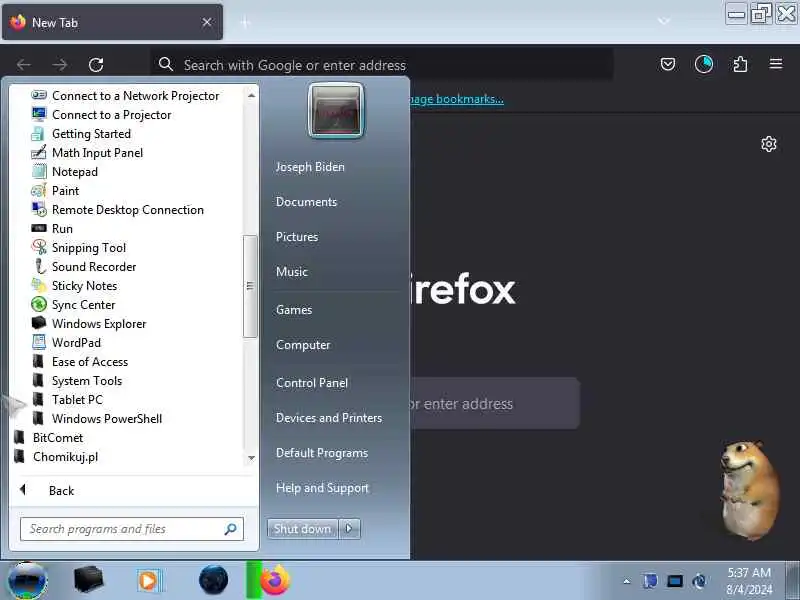Expand the BitComet program folder

(48, 438)
